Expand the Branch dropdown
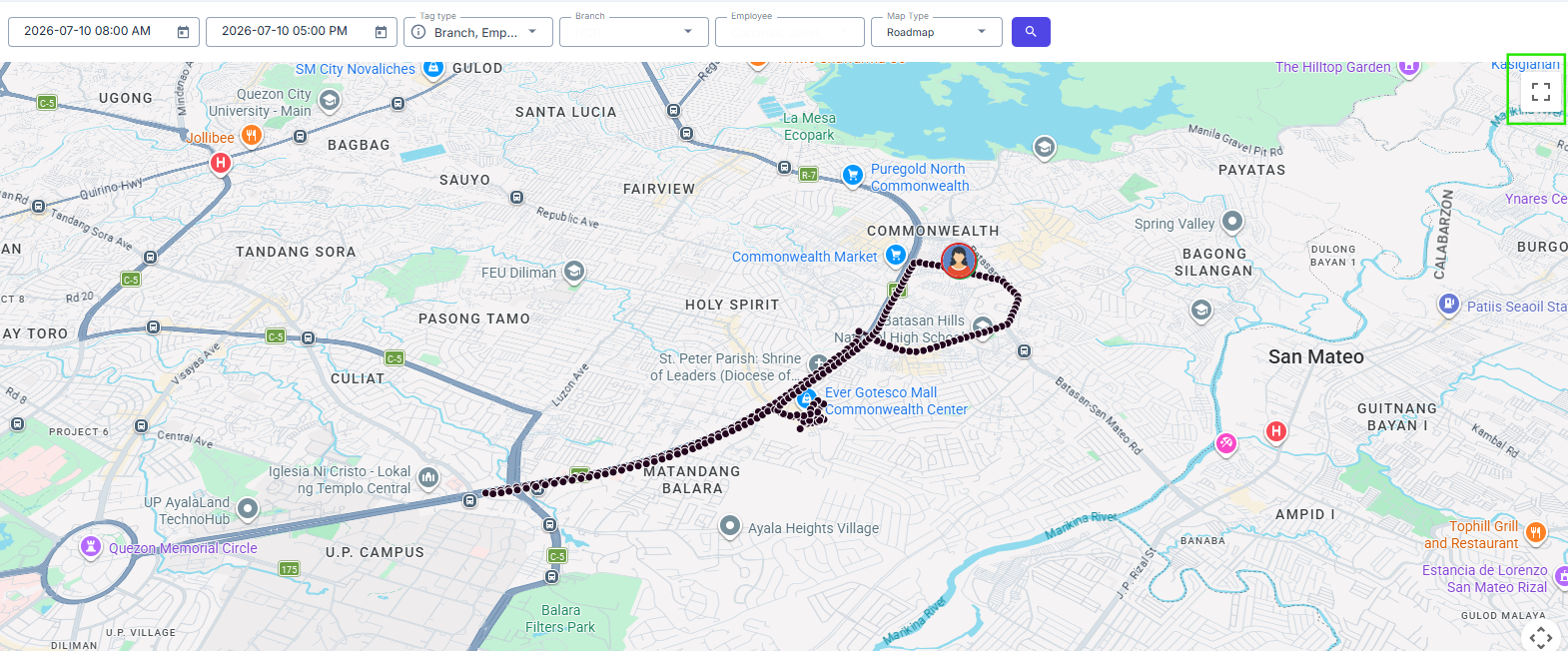Screen dimensions: 1568x651 pyautogui.click(x=634, y=32)
